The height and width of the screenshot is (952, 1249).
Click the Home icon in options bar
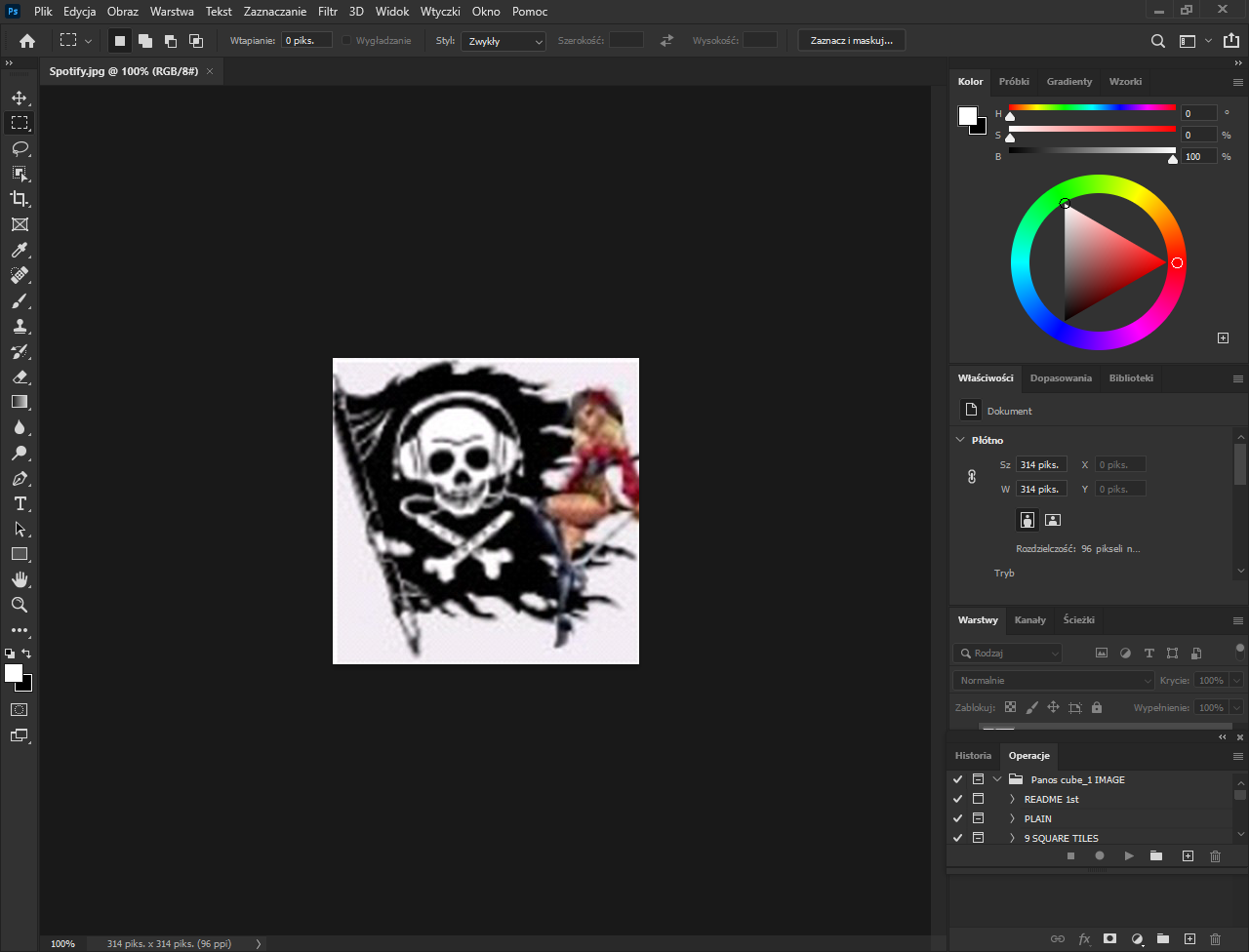pos(27,41)
